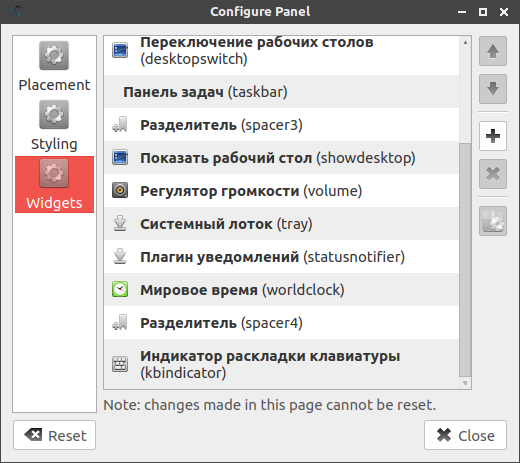
Task: Open the window menu icon in title bar
Action: click(x=16, y=12)
